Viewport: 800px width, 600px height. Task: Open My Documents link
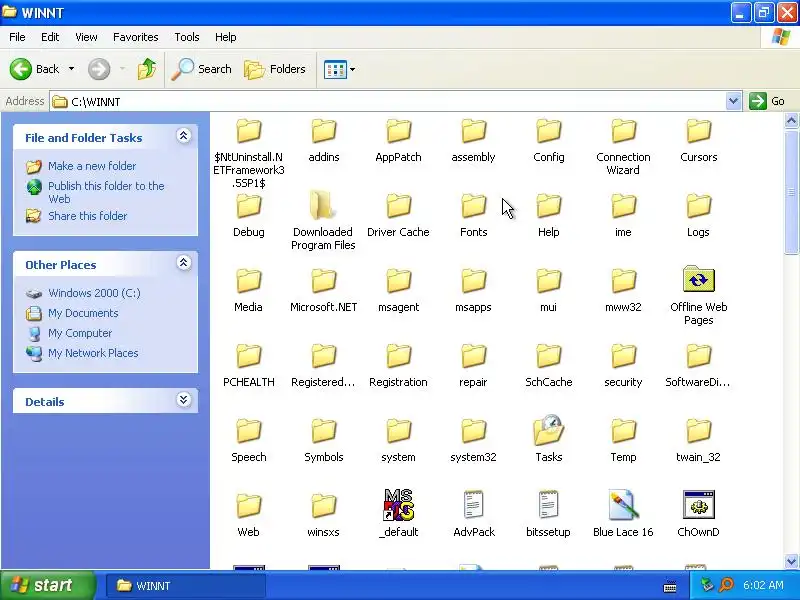pyautogui.click(x=83, y=313)
